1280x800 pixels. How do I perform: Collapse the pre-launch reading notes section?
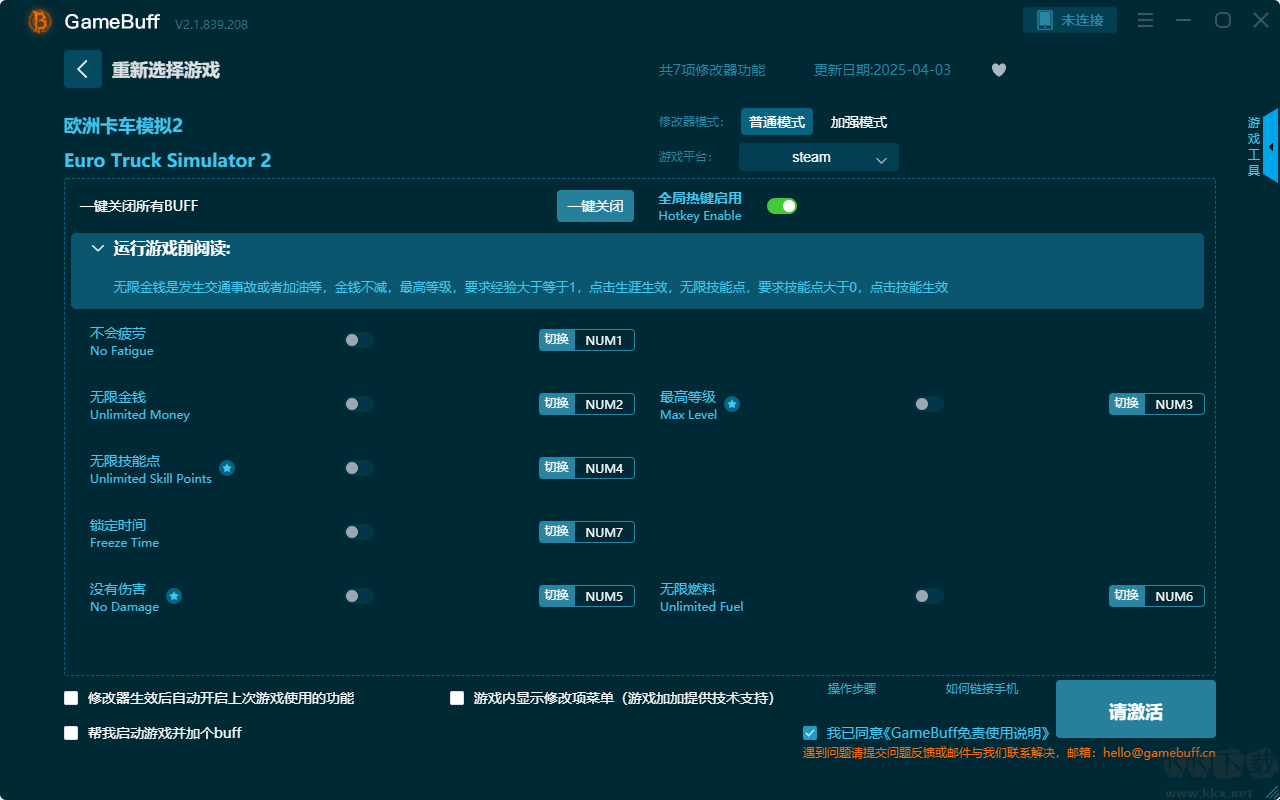98,249
